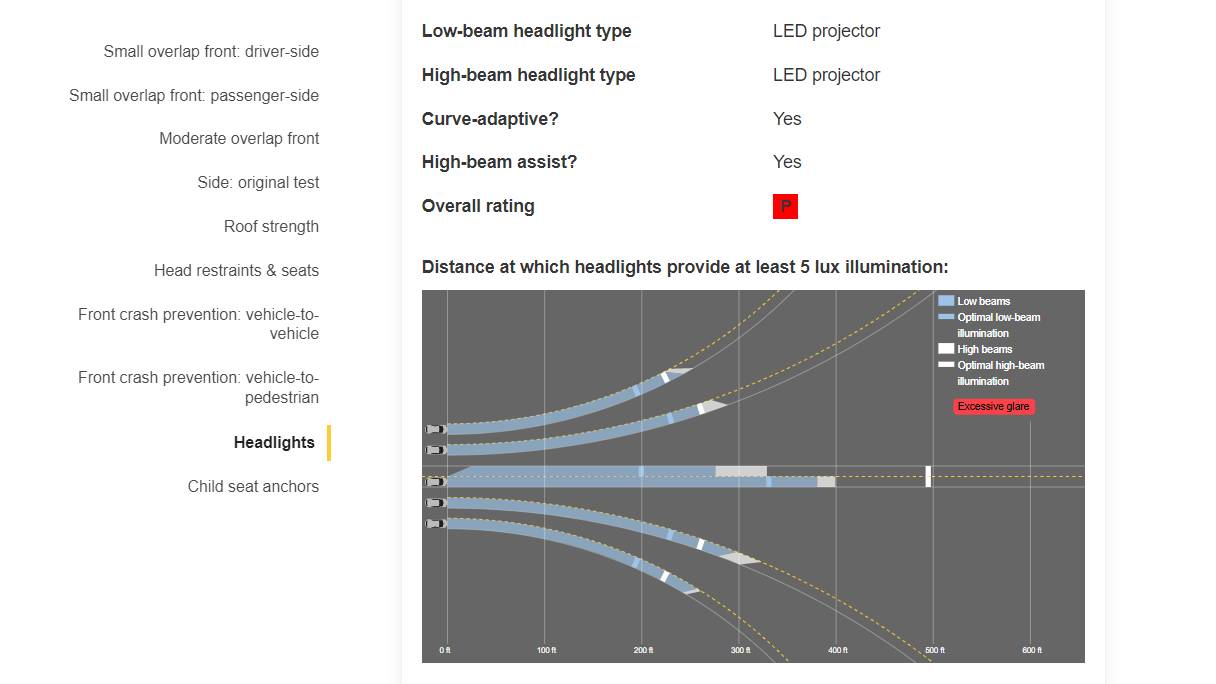Click the Optimal high-beam illumination legend marker
Screen dimensions: 1216x684
coord(945,365)
